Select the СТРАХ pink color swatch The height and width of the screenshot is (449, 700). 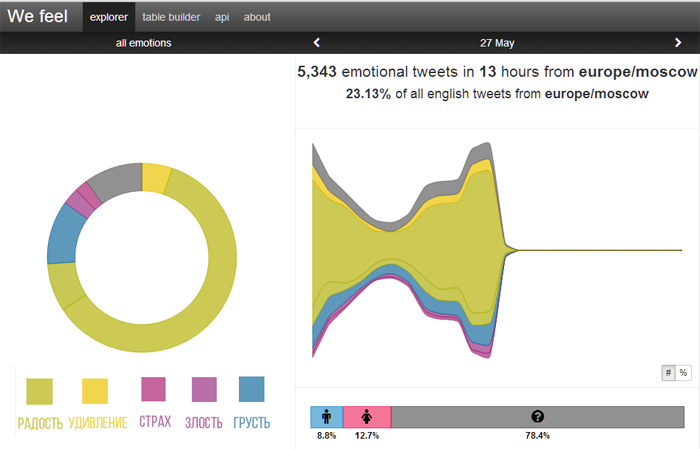[x=153, y=389]
